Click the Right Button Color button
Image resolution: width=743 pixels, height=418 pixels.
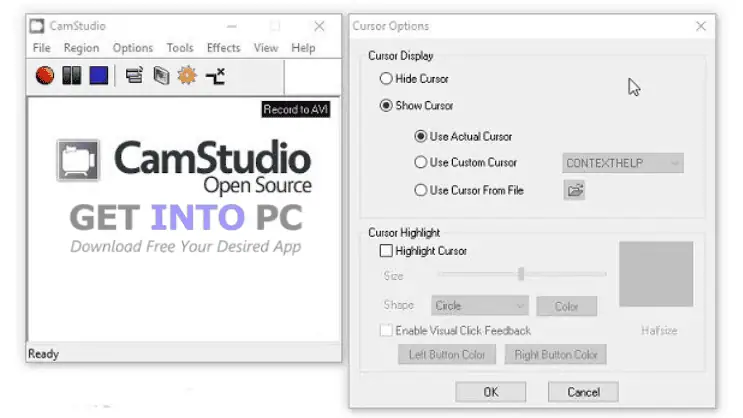point(555,354)
